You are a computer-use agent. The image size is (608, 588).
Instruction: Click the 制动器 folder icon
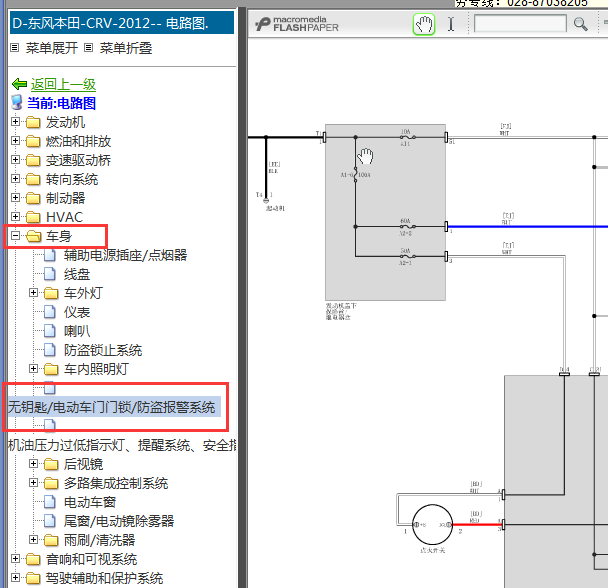33,198
